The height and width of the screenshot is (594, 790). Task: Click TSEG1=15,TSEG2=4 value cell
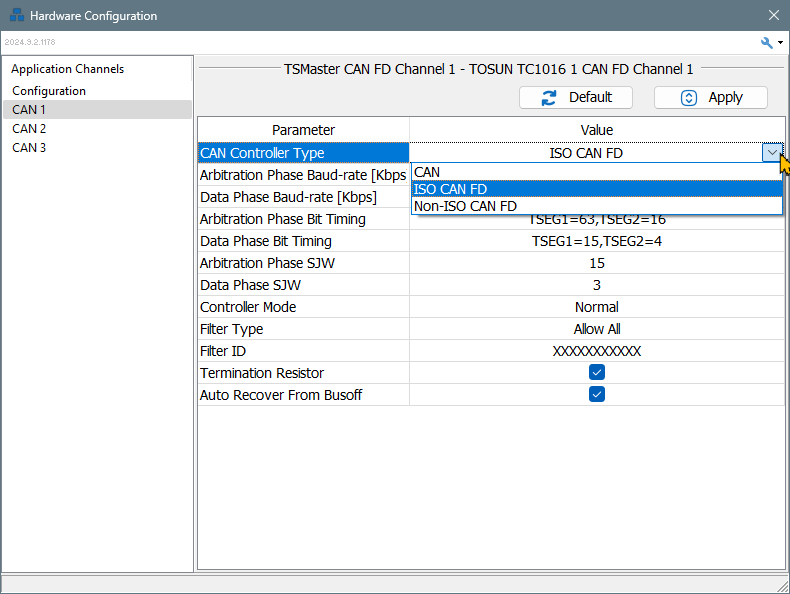point(597,241)
